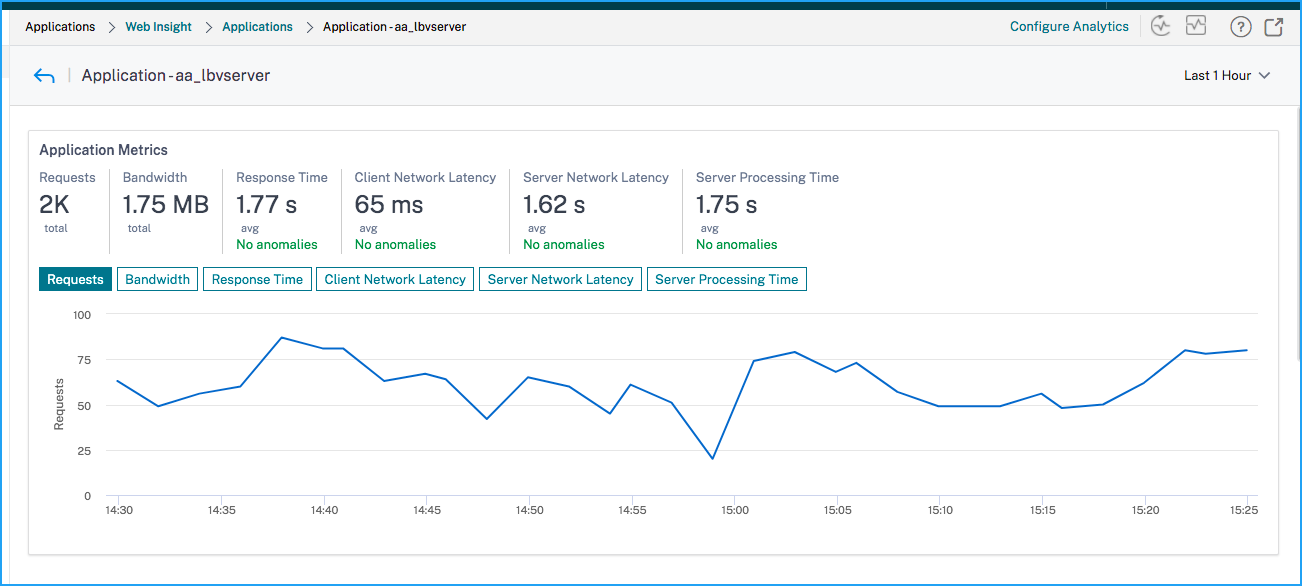Click the 15:00 time axis label
Screen dimensions: 1302x586
click(735, 510)
